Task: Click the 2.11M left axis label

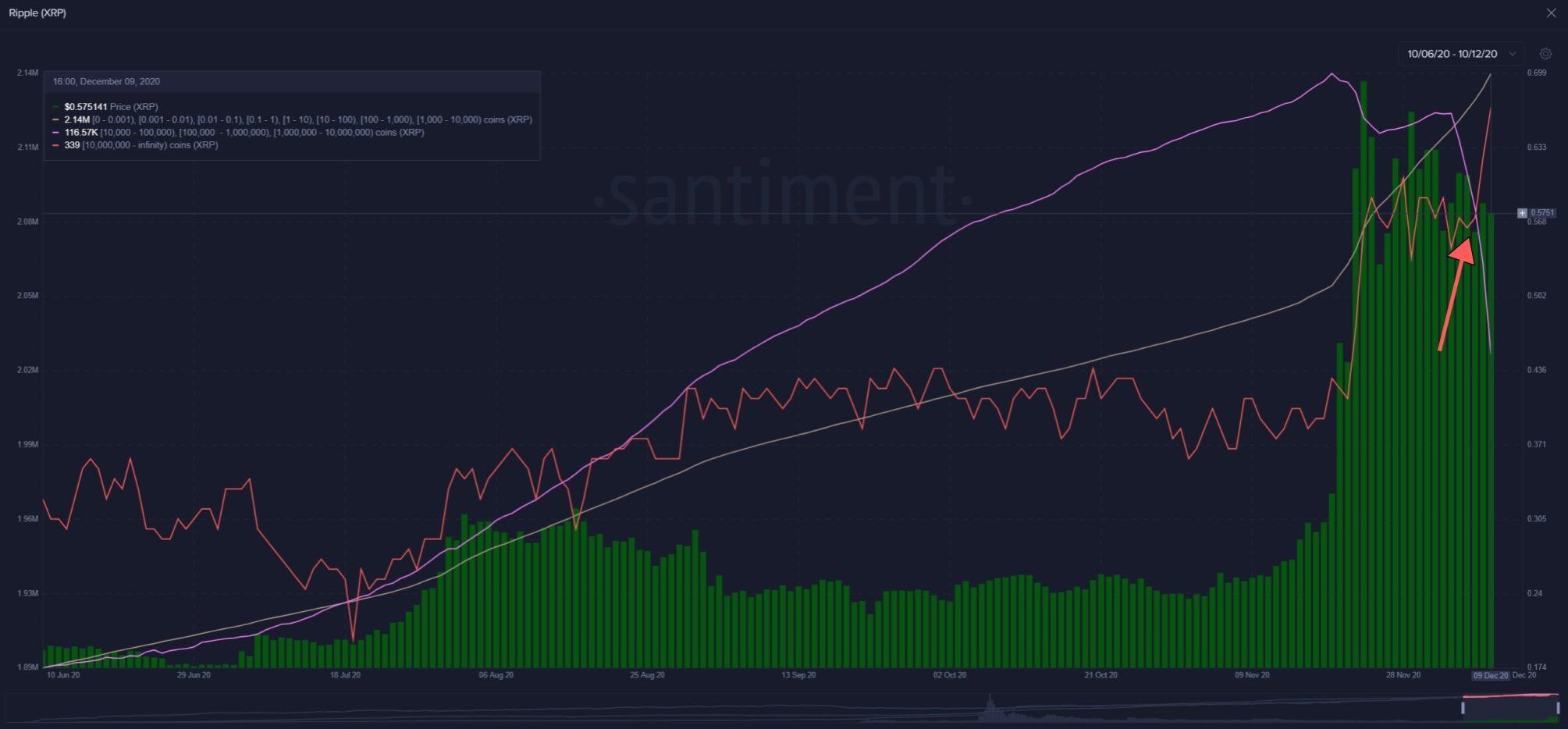Action: 27,148
